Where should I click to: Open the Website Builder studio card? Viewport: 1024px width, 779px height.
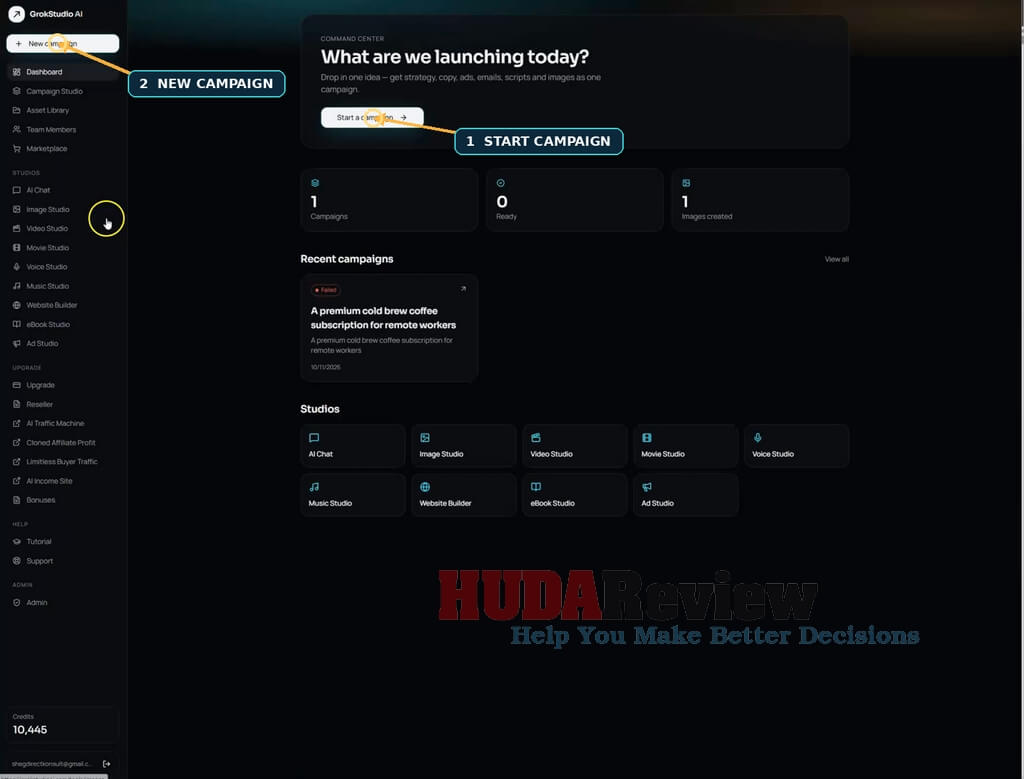coord(464,495)
